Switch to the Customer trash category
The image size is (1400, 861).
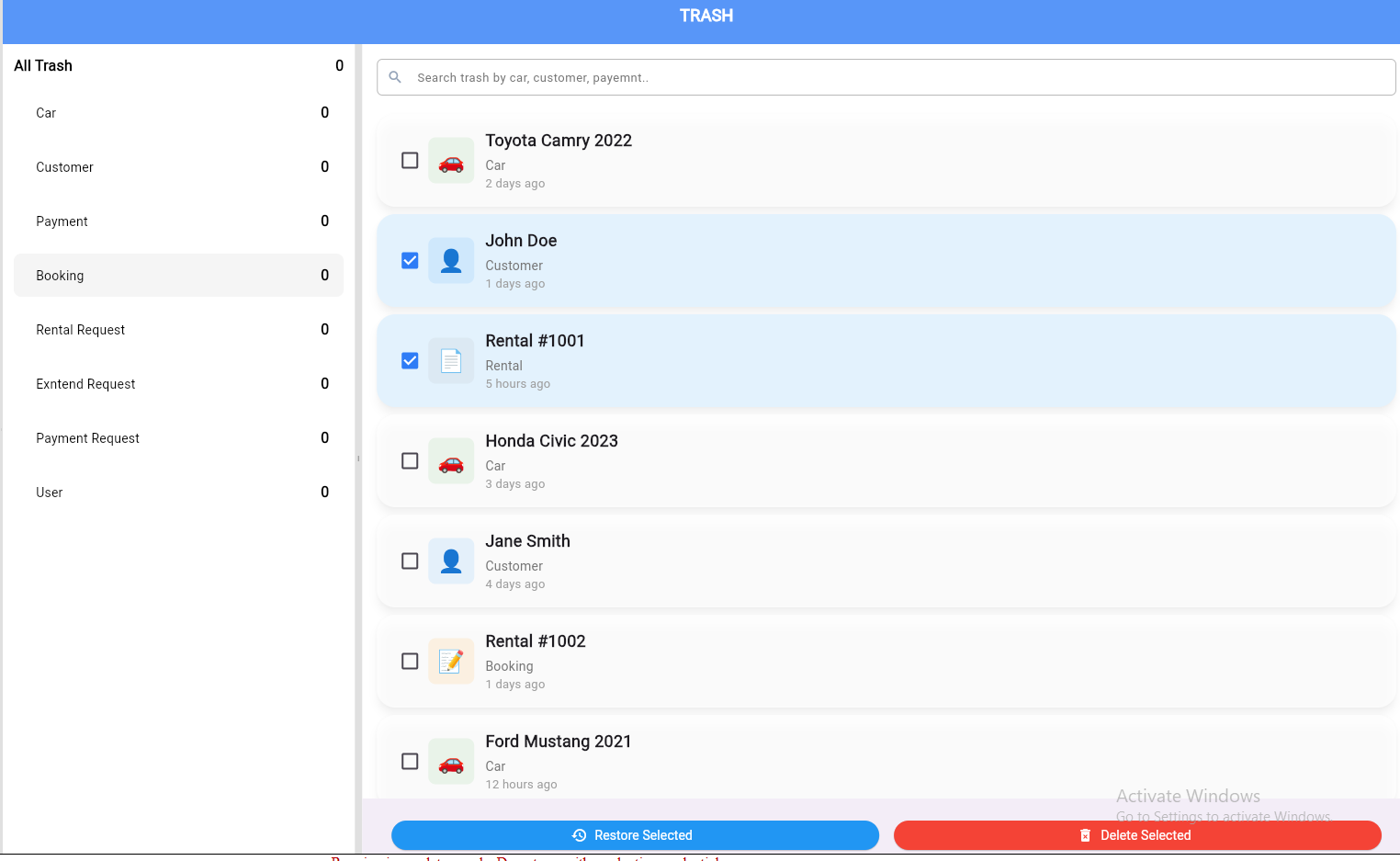pos(178,167)
